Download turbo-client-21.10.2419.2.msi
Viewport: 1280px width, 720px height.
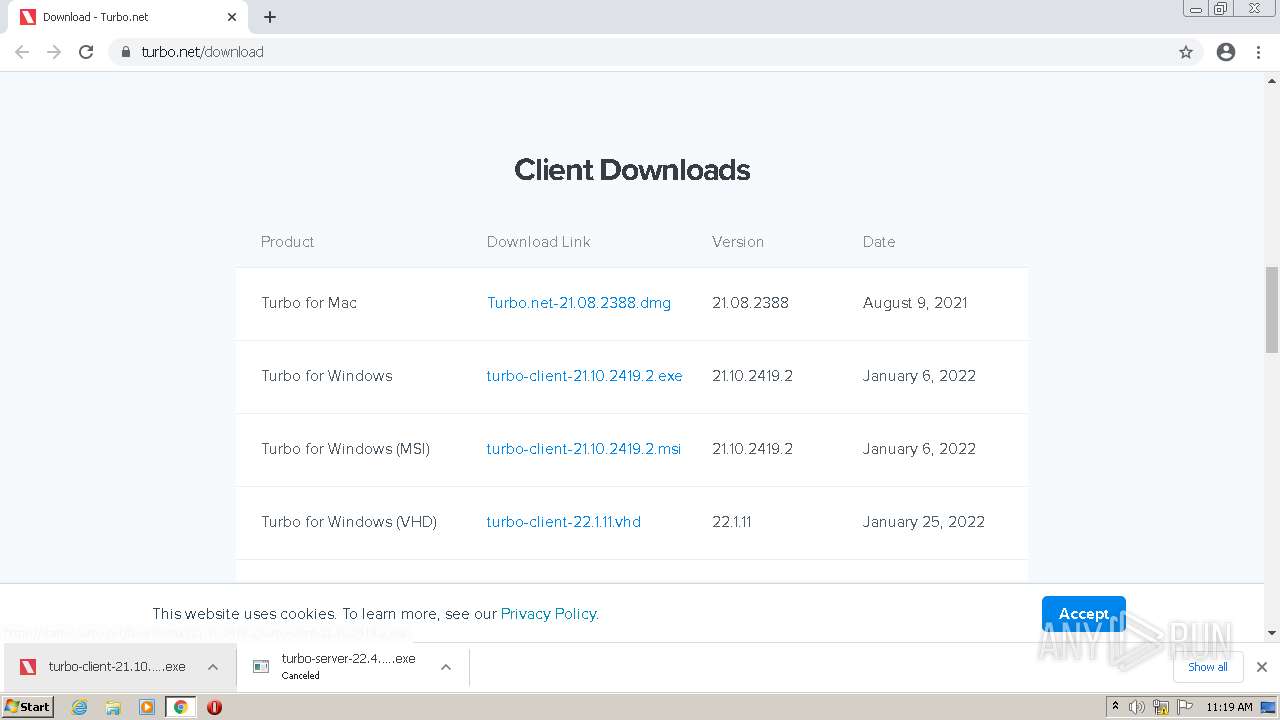pyautogui.click(x=584, y=449)
